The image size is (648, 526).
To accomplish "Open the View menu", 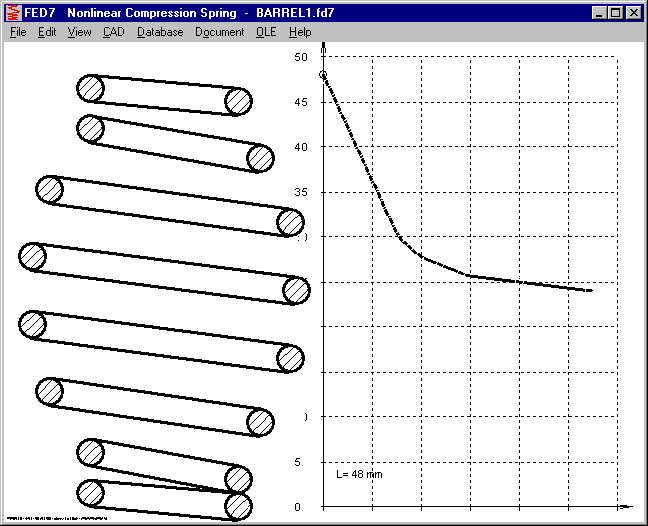I will pos(79,32).
